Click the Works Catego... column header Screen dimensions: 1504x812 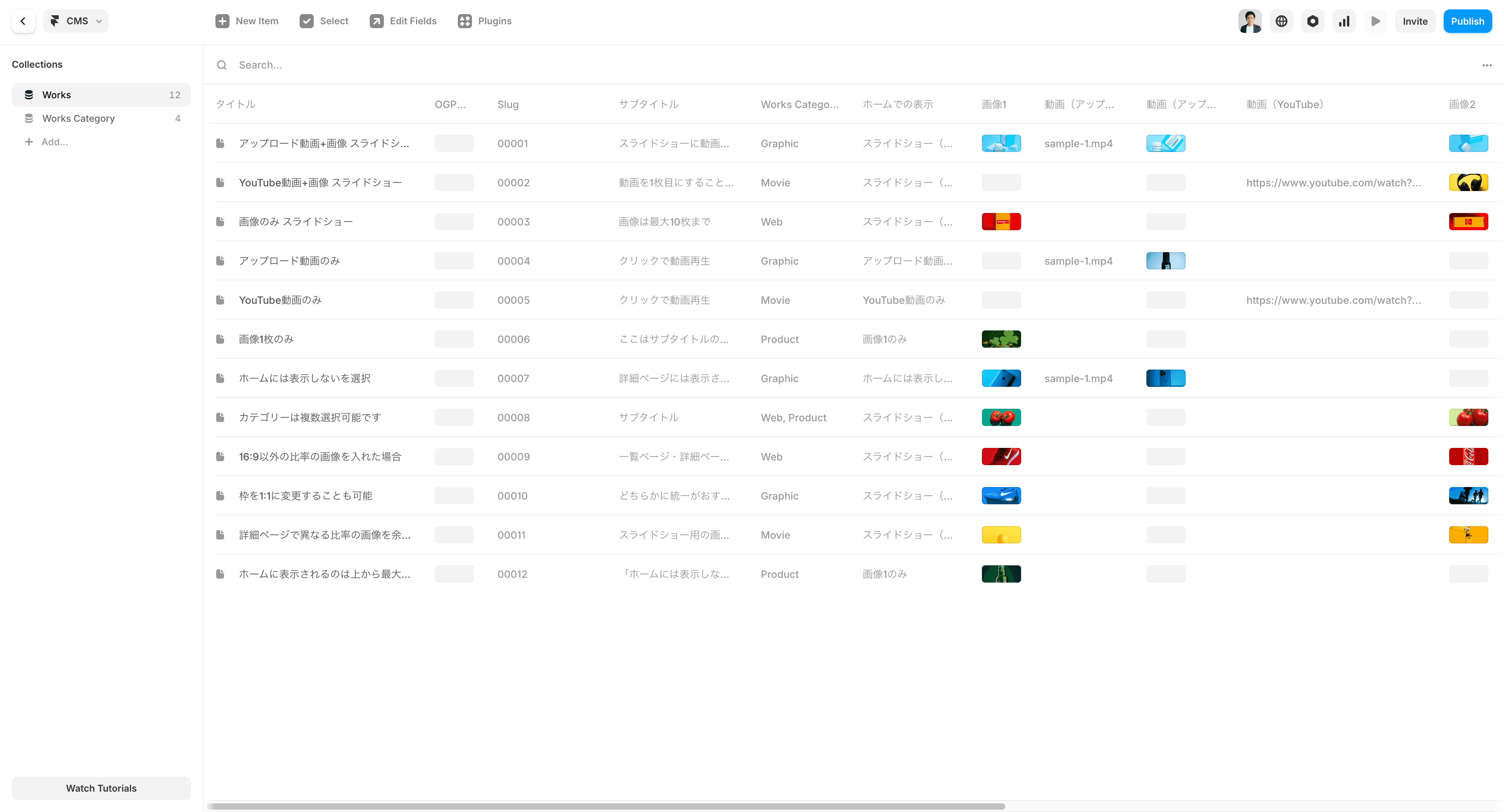point(800,104)
